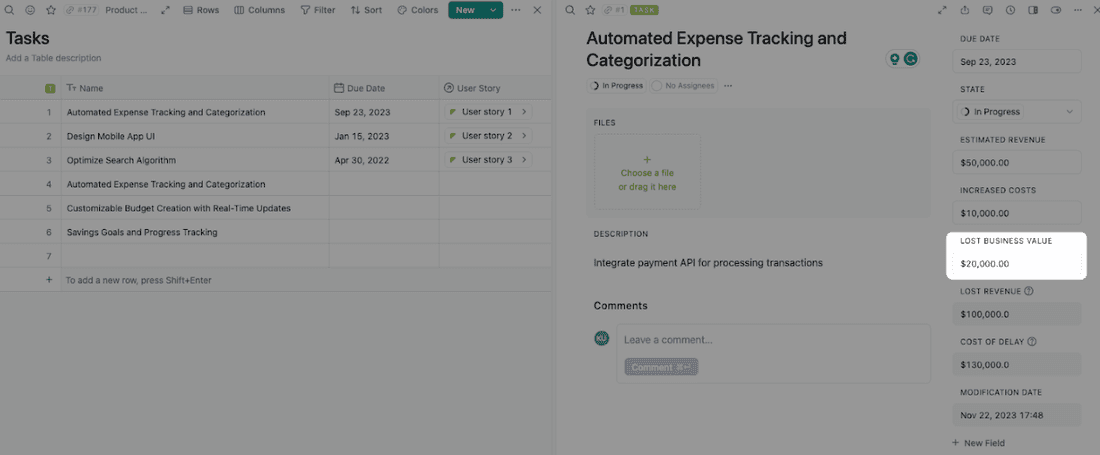Open the Columns menu
Screen dimensions: 1100x455
click(259, 10)
